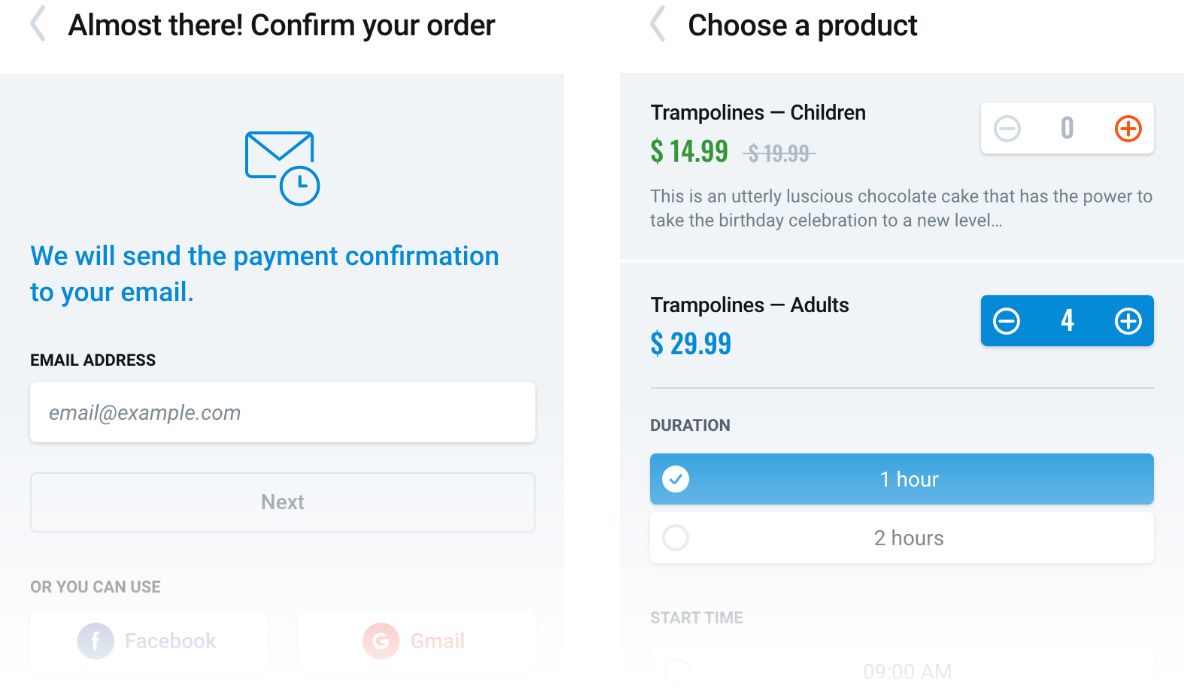
Task: Open the Trampolines — Children product title
Action: [758, 113]
